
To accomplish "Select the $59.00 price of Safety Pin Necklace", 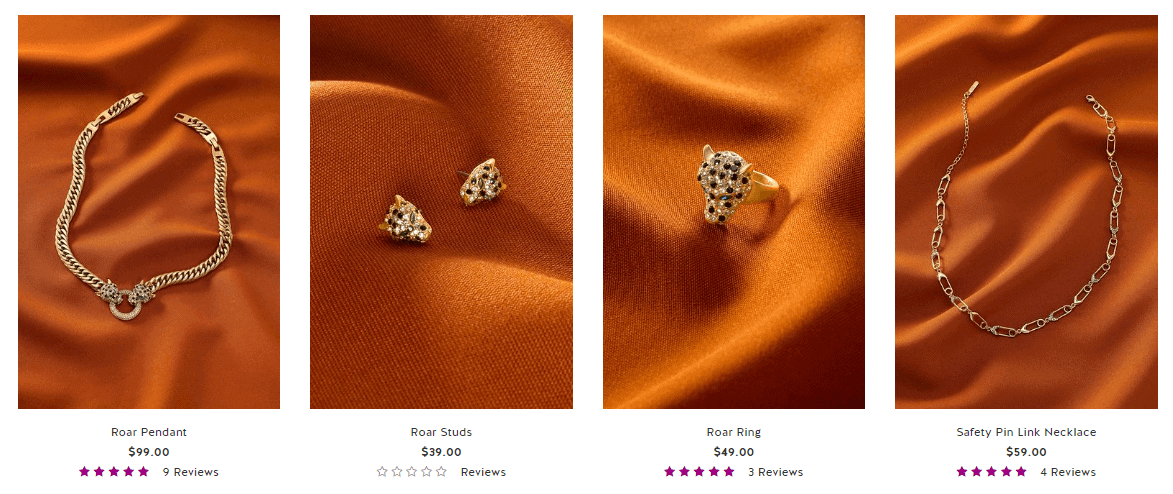I will [x=1026, y=452].
